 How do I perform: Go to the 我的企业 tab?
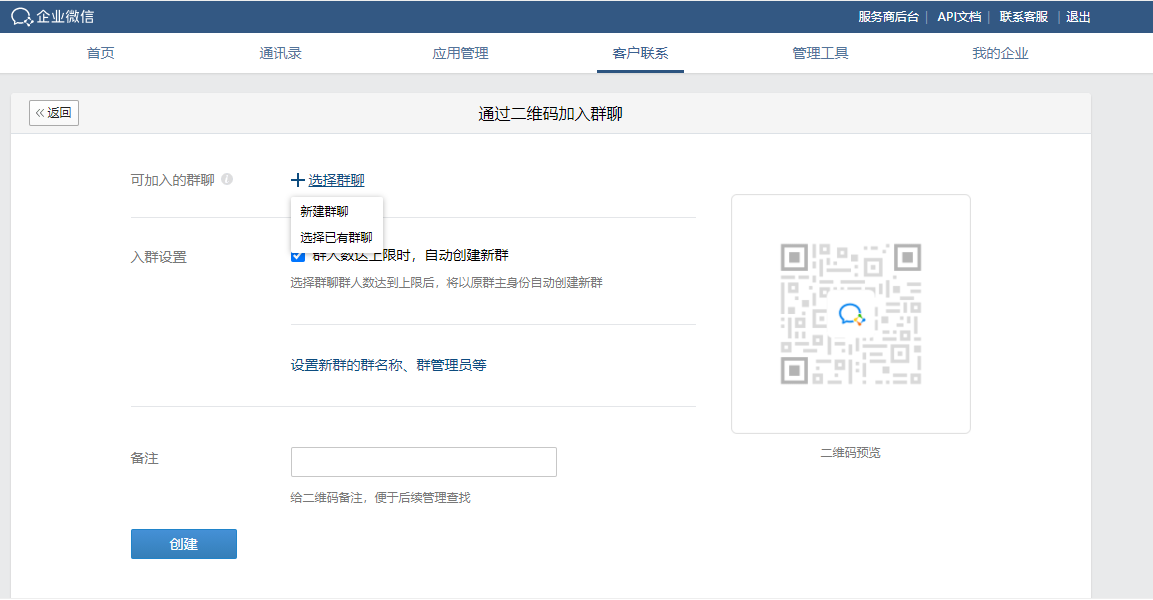click(1000, 53)
